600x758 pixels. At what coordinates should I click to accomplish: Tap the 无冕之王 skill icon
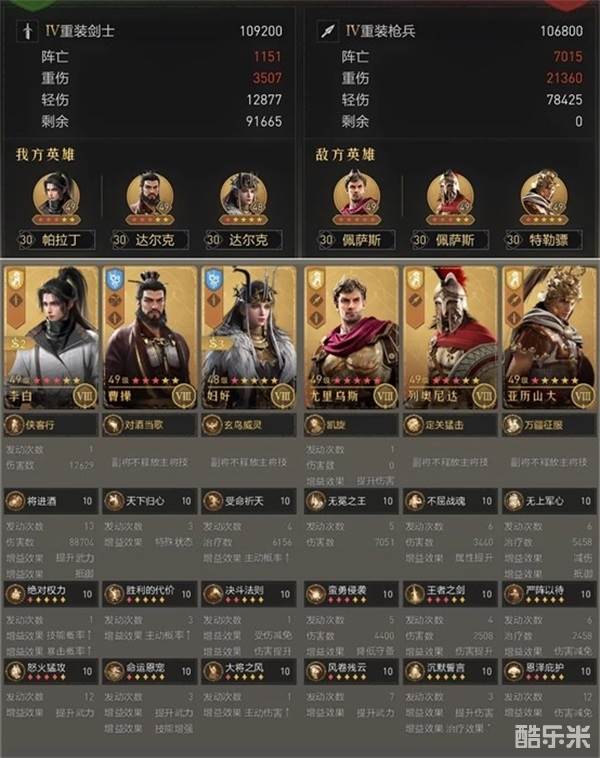click(315, 501)
